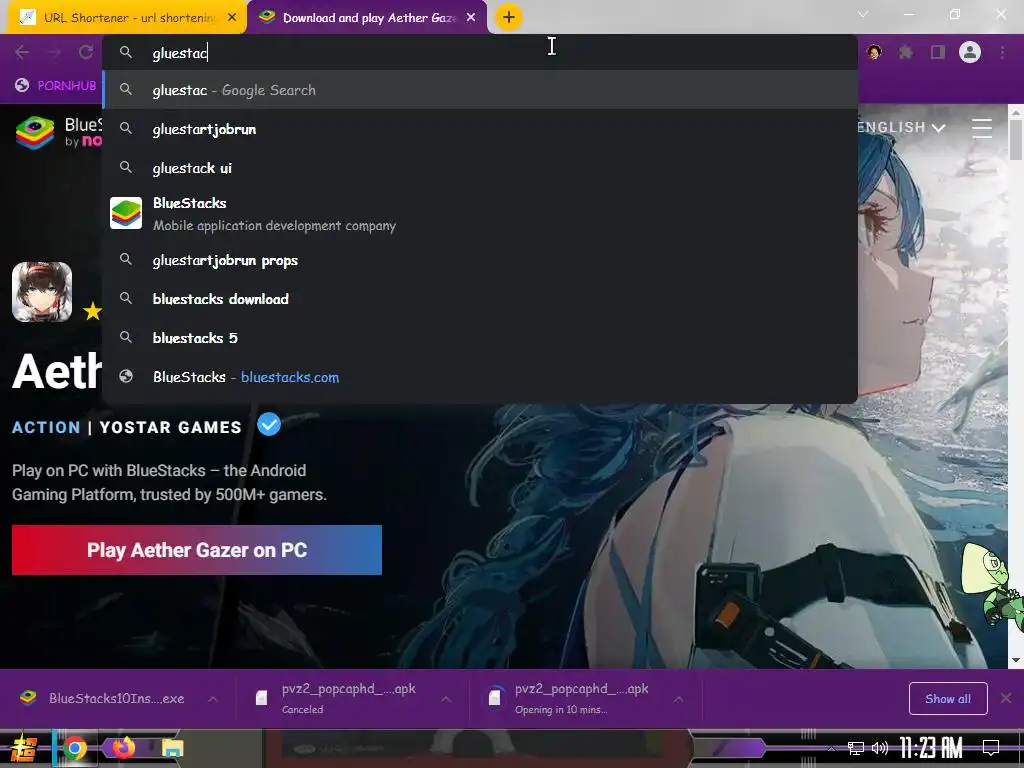Open File Explorer from the taskbar
Viewport: 1024px width, 768px height.
172,748
